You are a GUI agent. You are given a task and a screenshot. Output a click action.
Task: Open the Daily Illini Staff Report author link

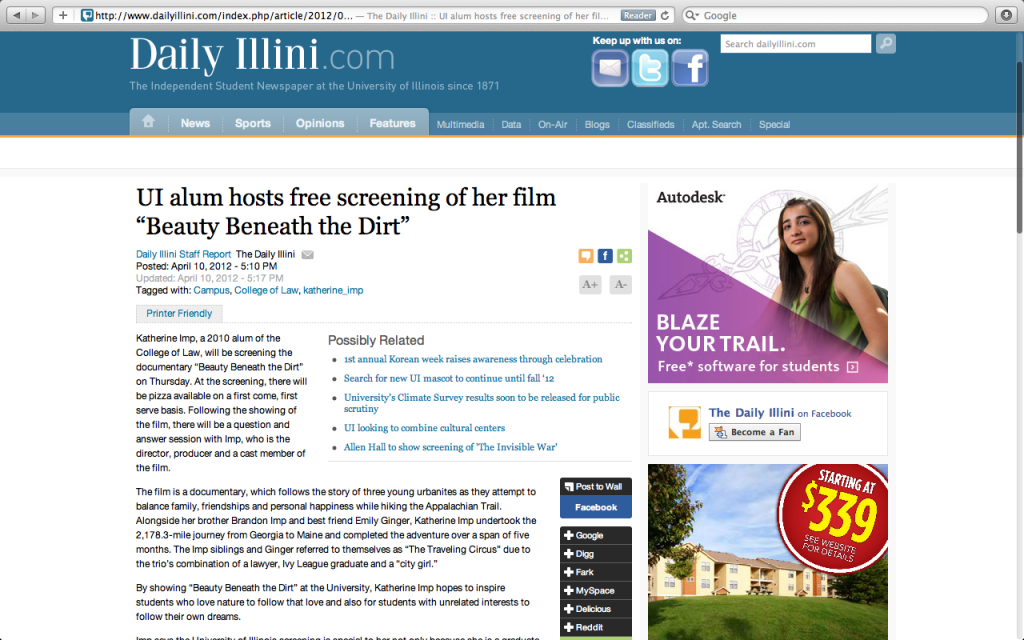(184, 254)
